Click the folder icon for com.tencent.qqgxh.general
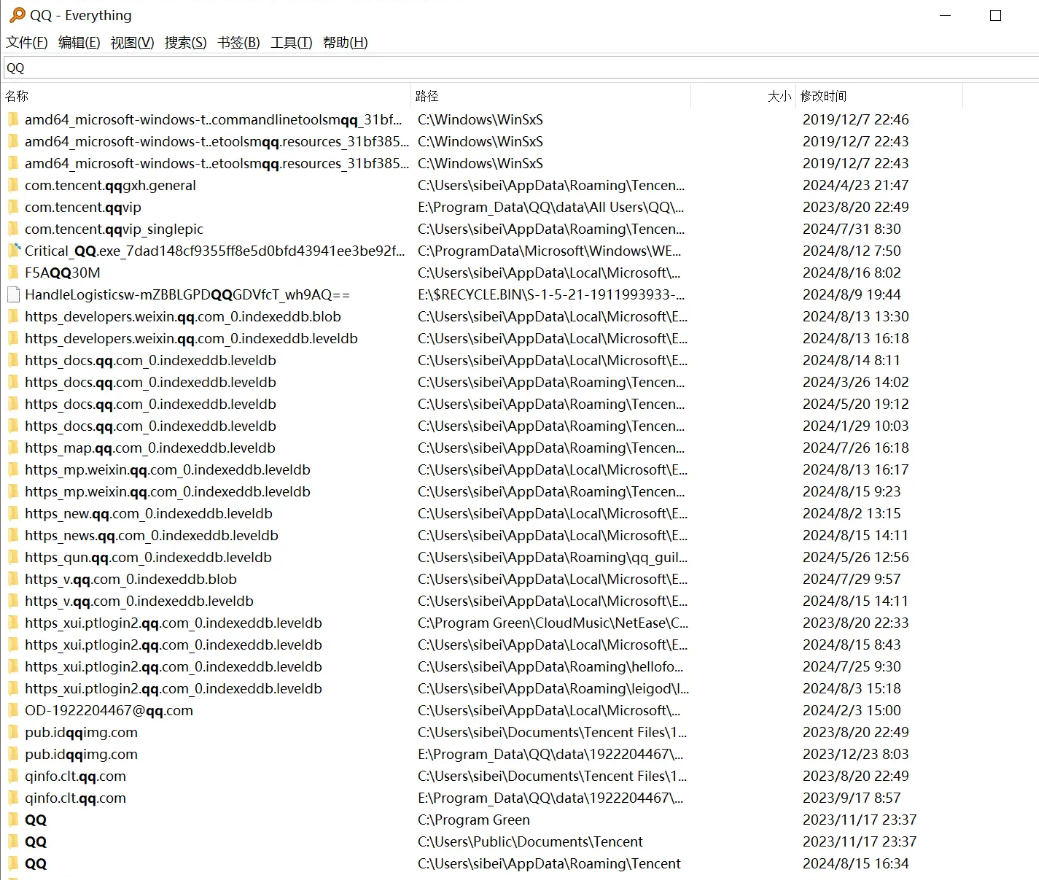The height and width of the screenshot is (880, 1039). tap(13, 185)
